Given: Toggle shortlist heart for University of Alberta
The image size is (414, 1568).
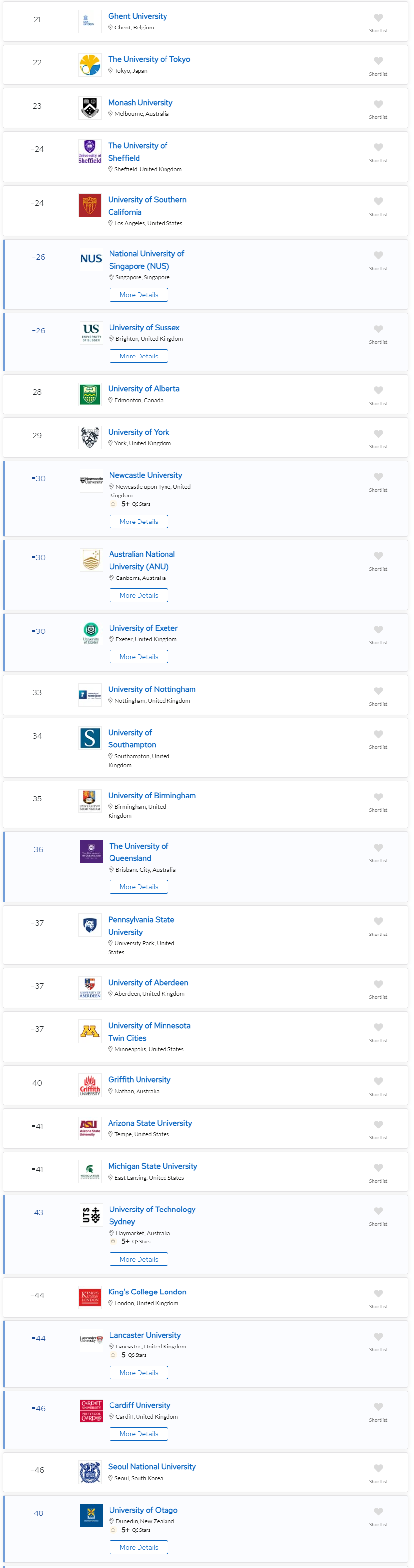Looking at the screenshot, I should tap(378, 390).
